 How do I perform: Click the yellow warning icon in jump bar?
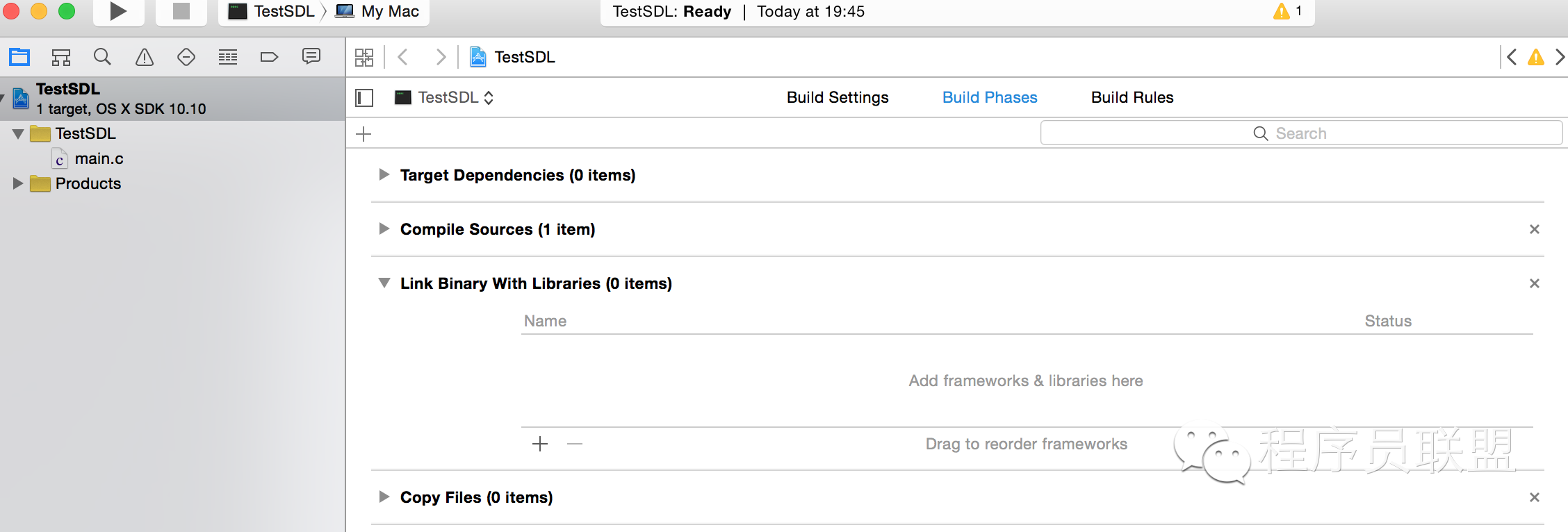(x=1536, y=57)
